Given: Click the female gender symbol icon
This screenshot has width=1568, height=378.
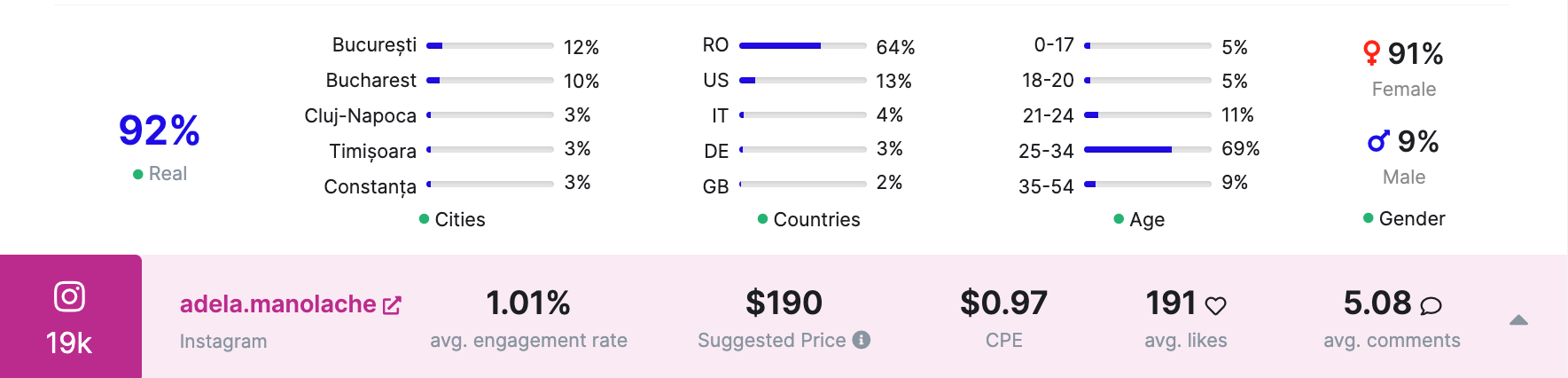Looking at the screenshot, I should click(x=1371, y=53).
